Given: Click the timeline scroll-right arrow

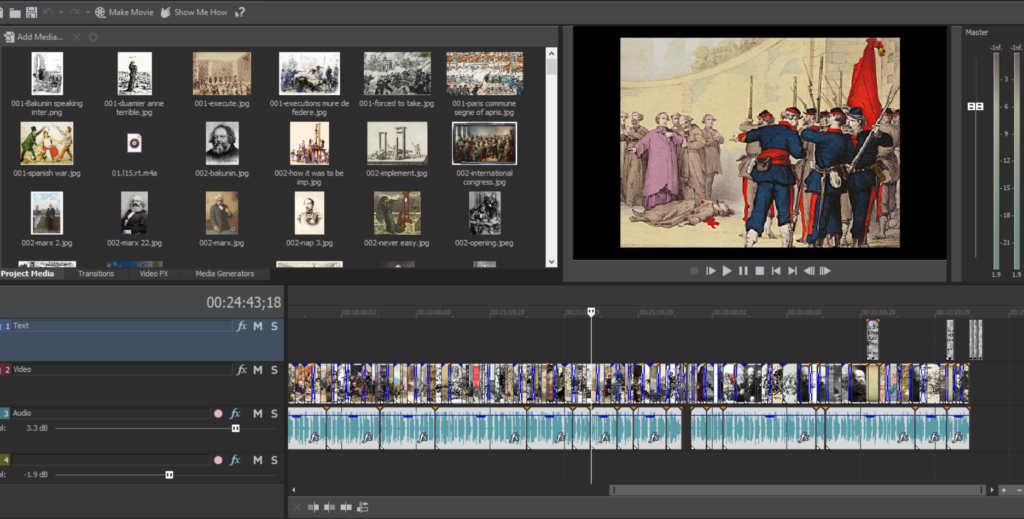Looking at the screenshot, I should 992,490.
